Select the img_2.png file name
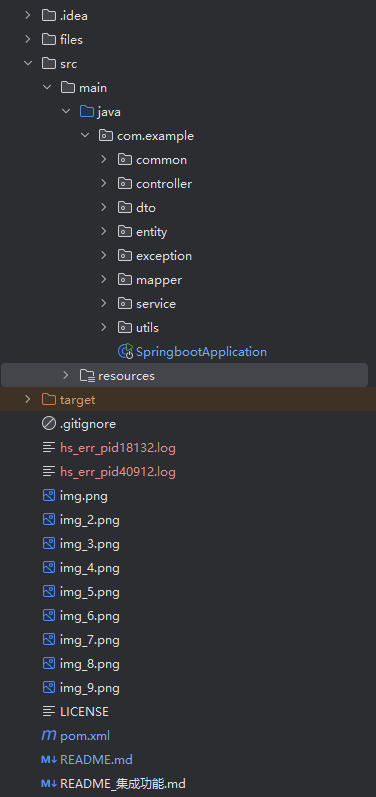This screenshot has width=376, height=797. pos(90,520)
